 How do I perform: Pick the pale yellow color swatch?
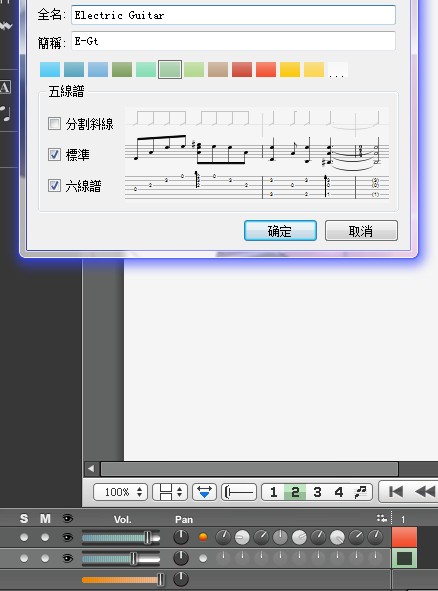pyautogui.click(x=314, y=70)
